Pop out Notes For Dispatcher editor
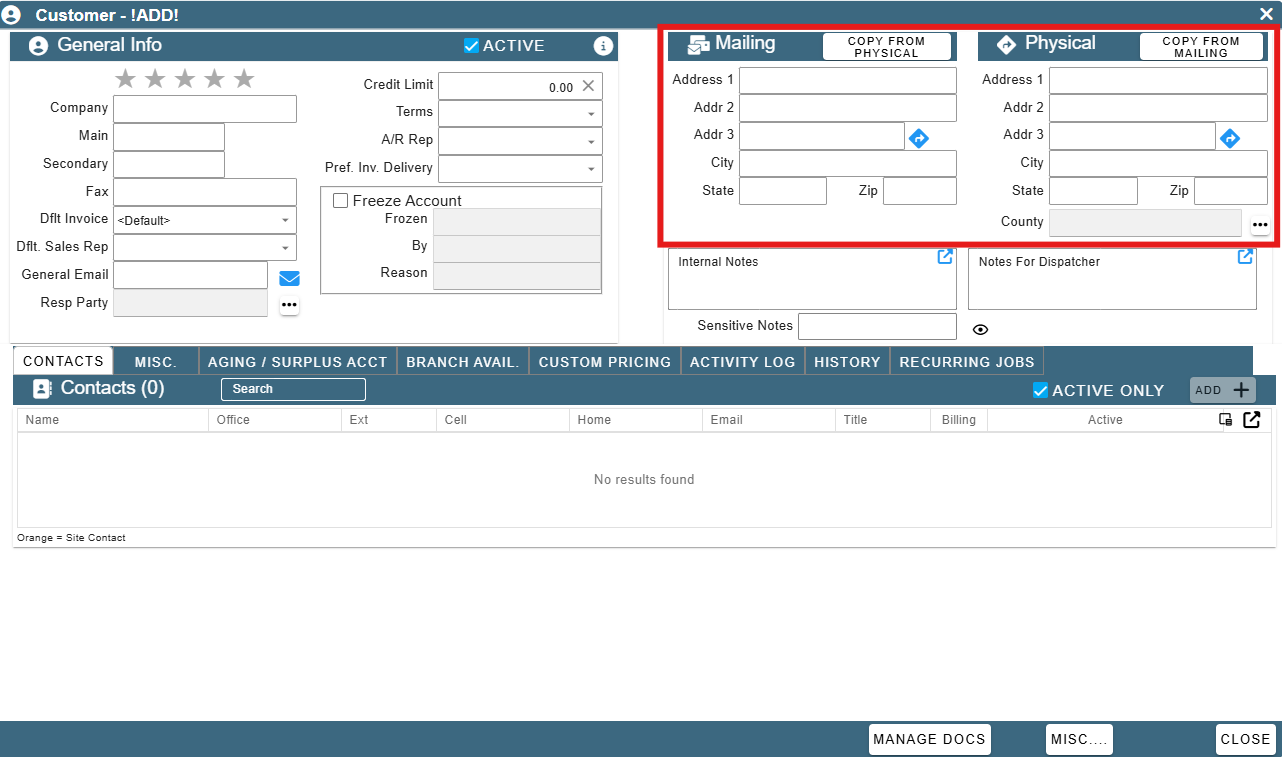 1245,257
